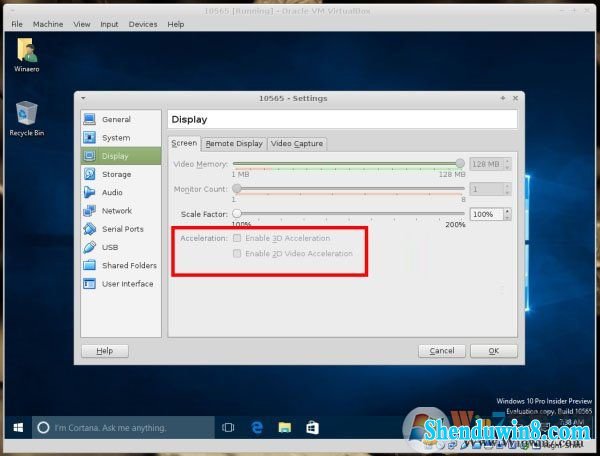Click the Cortana search box
The image size is (600, 456).
tap(123, 427)
